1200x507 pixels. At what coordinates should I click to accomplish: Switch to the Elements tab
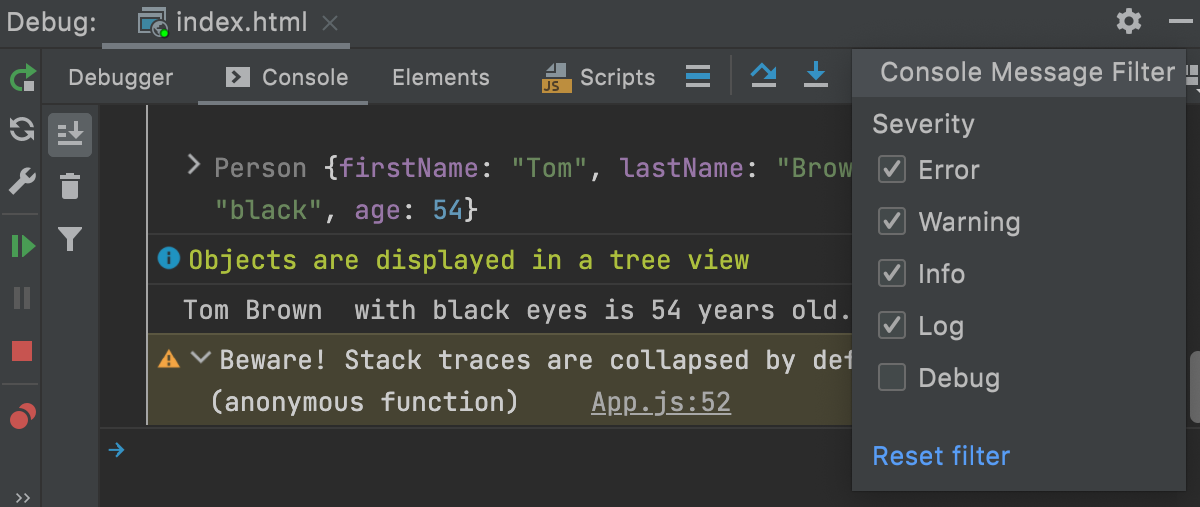[x=440, y=78]
